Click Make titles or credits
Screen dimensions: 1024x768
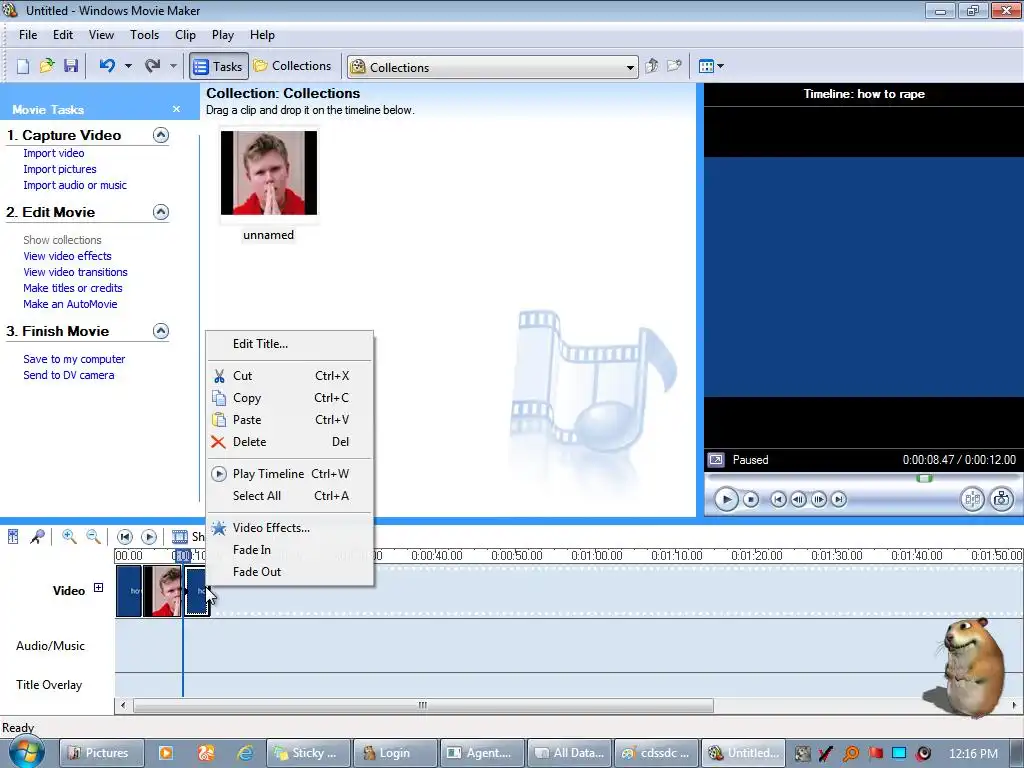[x=72, y=288]
